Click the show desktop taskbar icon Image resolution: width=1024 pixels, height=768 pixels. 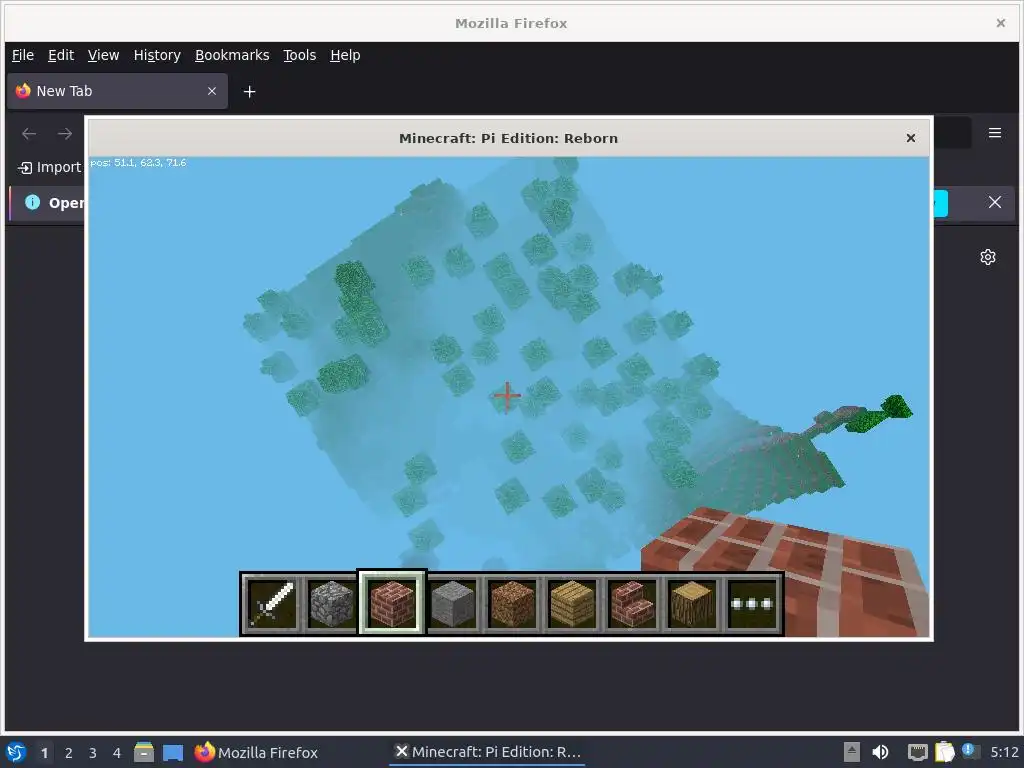point(173,752)
